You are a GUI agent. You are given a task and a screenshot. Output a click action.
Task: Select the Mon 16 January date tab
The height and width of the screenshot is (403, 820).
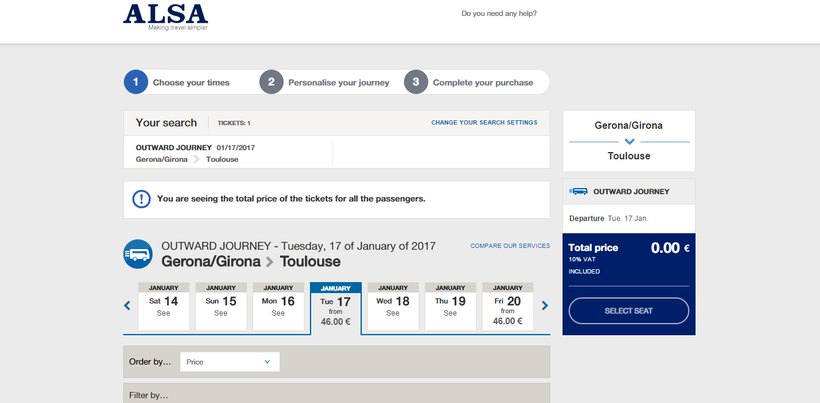[x=278, y=306]
